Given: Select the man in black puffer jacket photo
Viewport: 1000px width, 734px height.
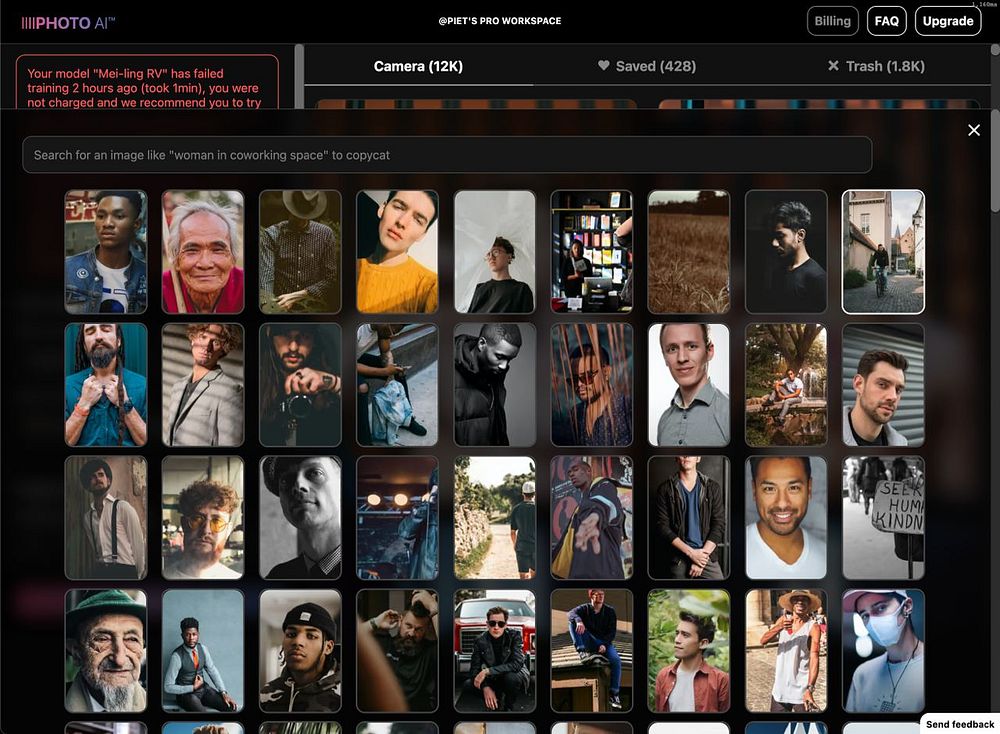Looking at the screenshot, I should pyautogui.click(x=495, y=385).
